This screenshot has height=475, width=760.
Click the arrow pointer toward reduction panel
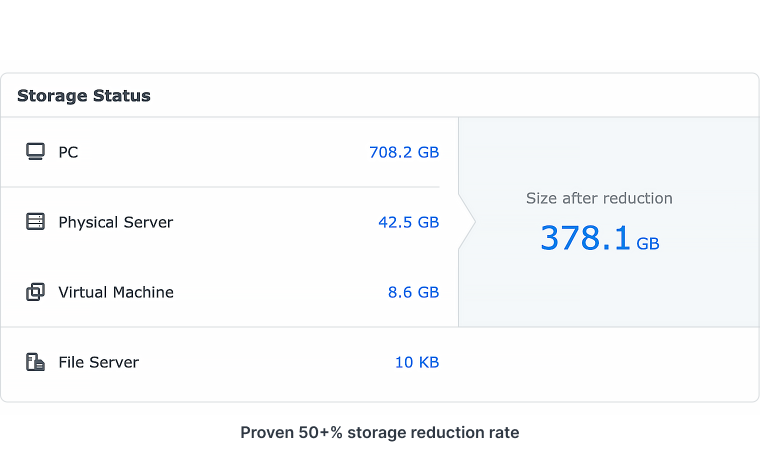click(467, 222)
